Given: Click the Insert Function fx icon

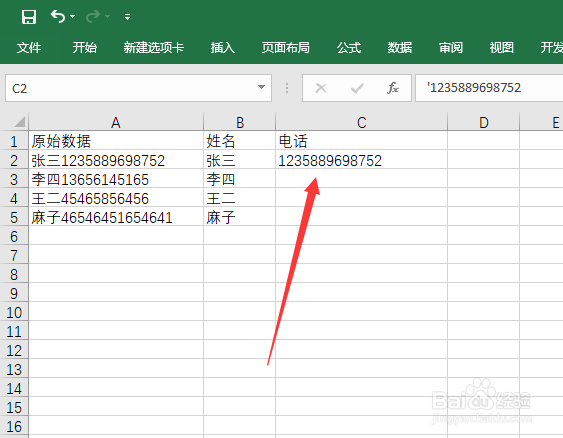Looking at the screenshot, I should 393,88.
